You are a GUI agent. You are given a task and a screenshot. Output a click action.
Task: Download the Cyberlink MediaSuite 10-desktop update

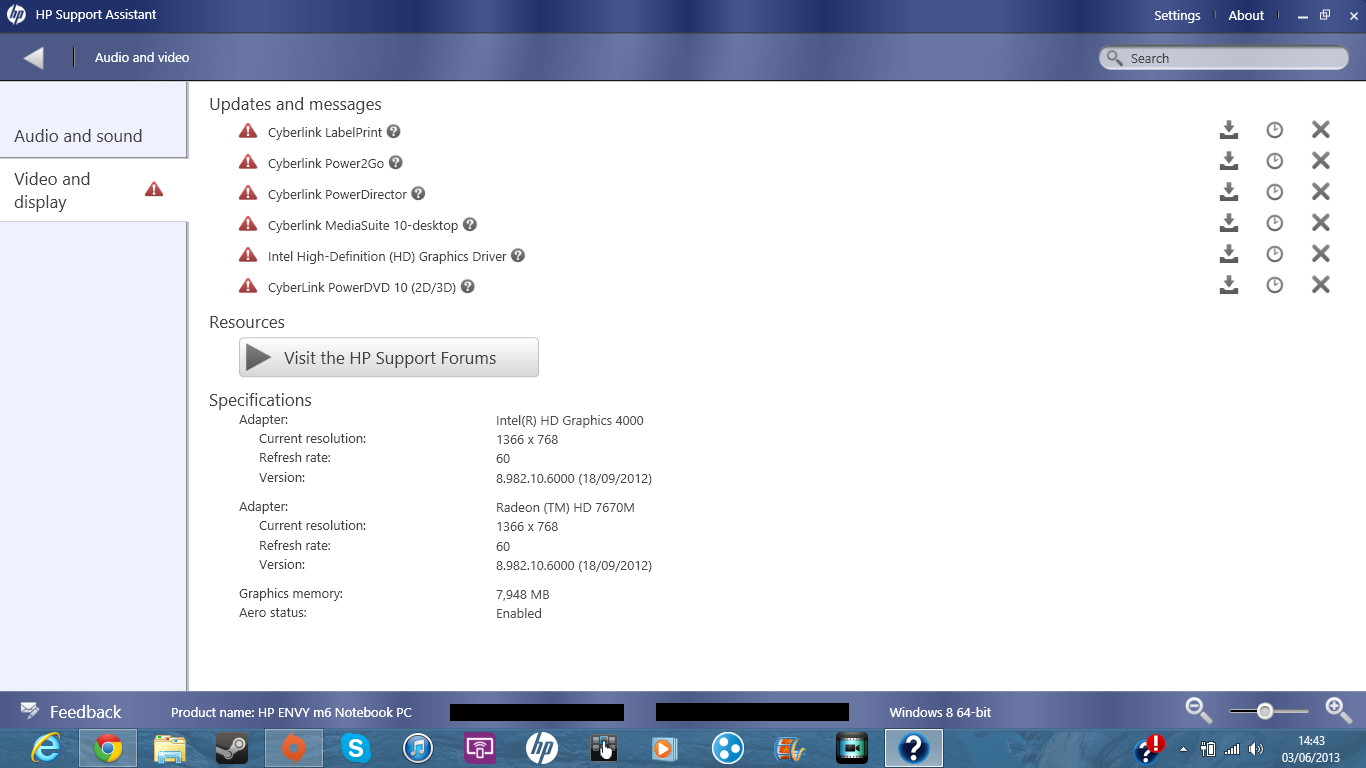(1229, 223)
